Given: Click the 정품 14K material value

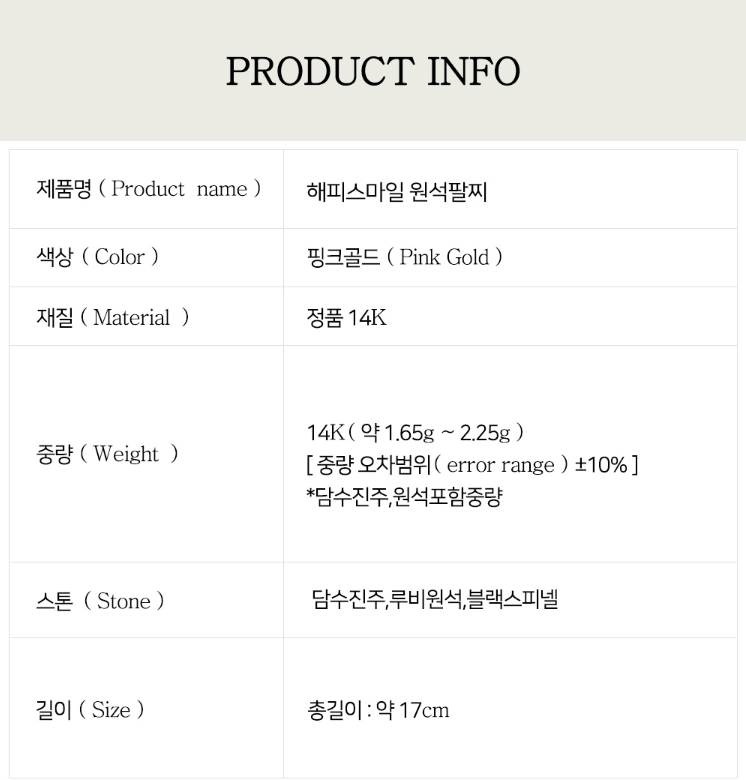Looking at the screenshot, I should tap(346, 318).
